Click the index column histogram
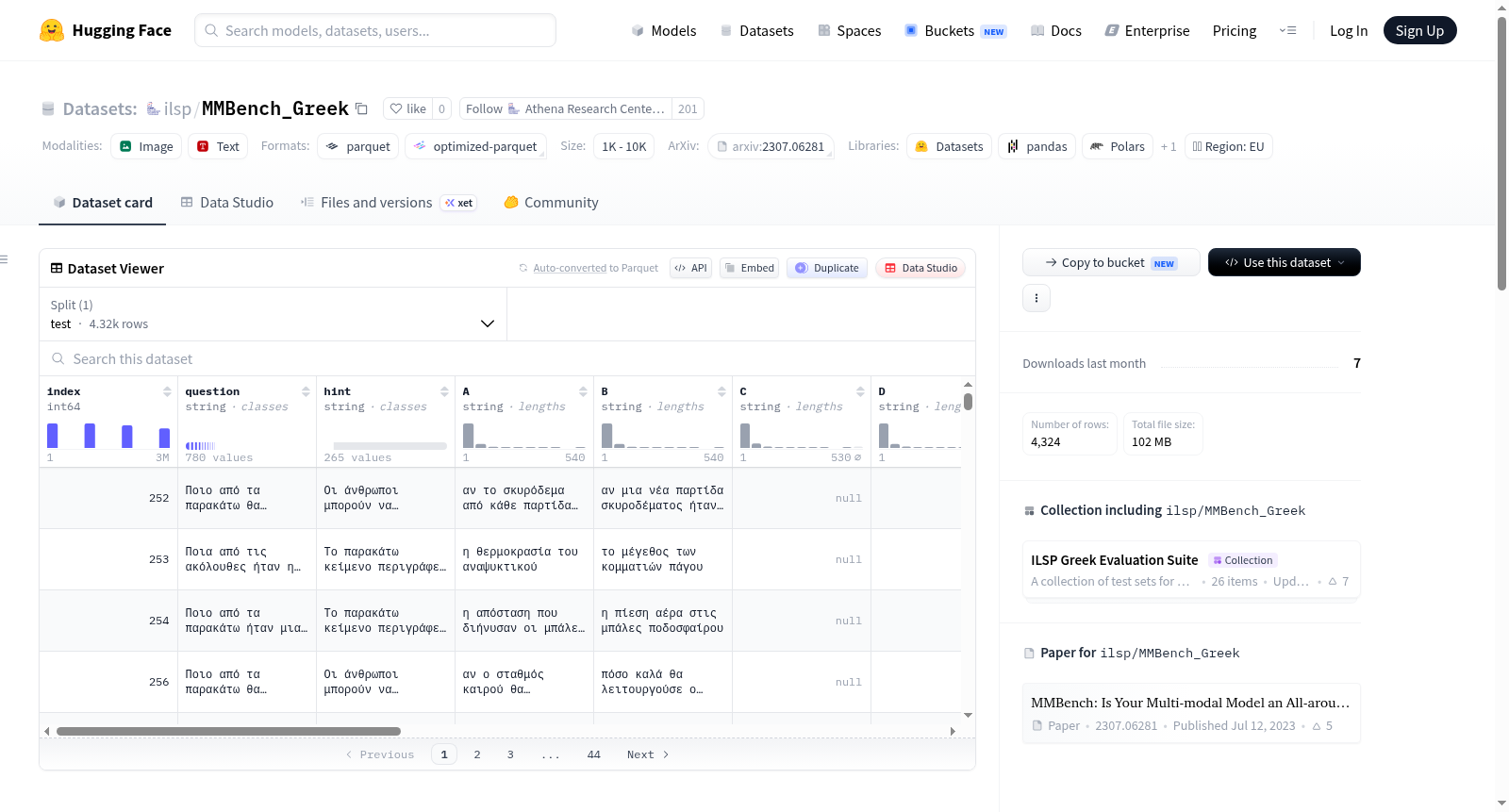 click(x=108, y=436)
